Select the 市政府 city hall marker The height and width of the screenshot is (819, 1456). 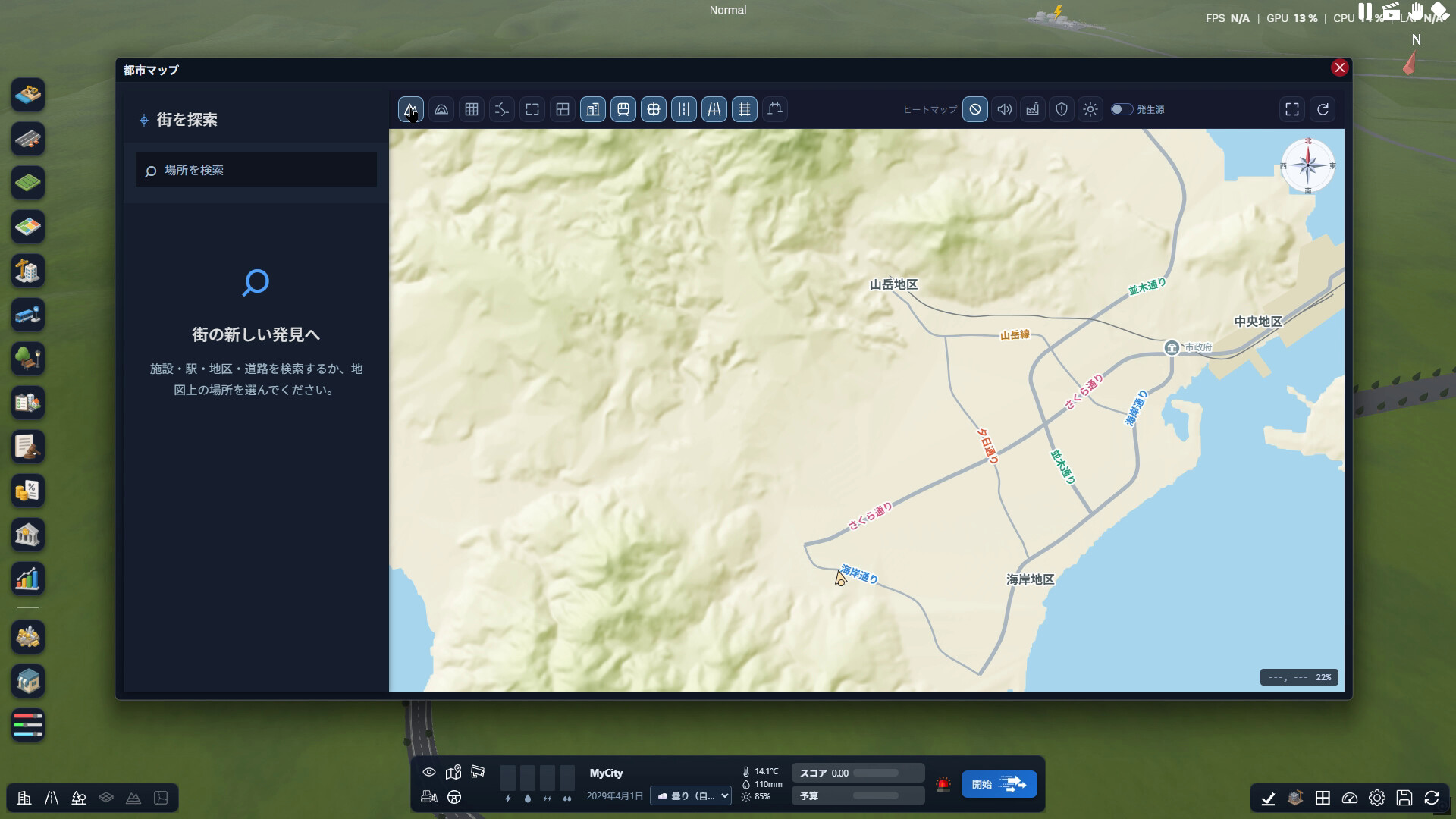(x=1172, y=347)
